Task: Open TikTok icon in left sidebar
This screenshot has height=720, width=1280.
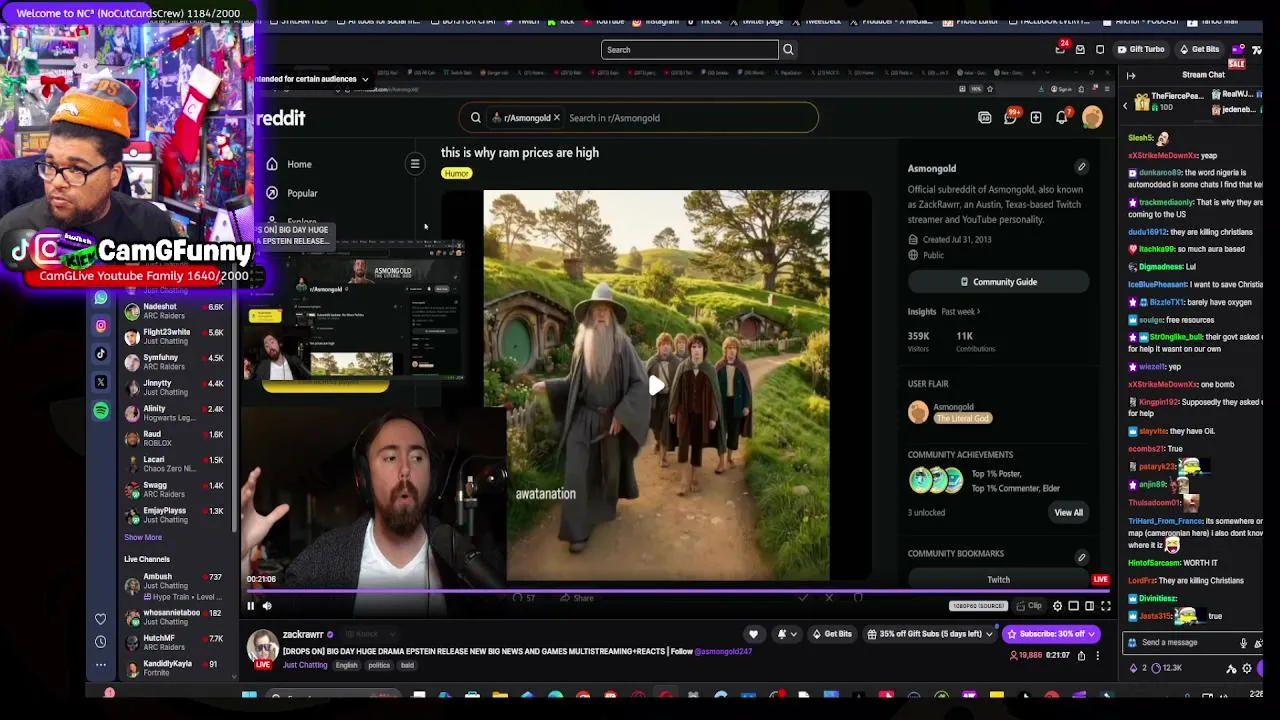Action: tap(101, 353)
